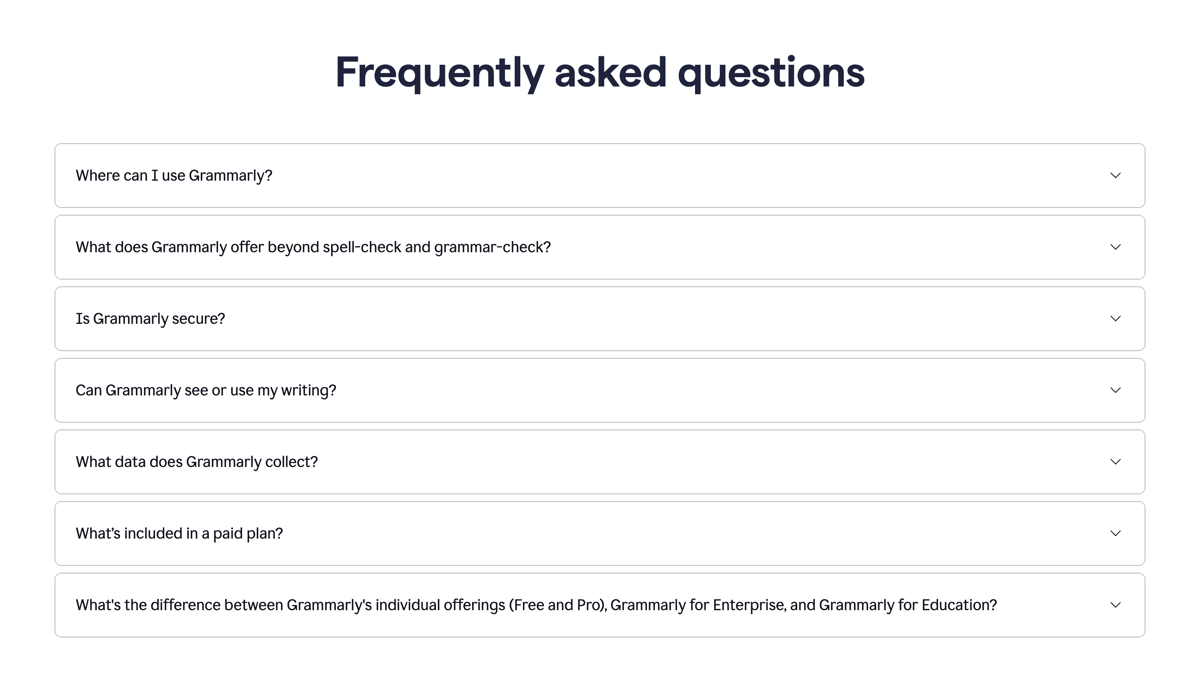1200x692 pixels.
Task: Open the chevron on the first FAQ item
Action: tap(1115, 175)
